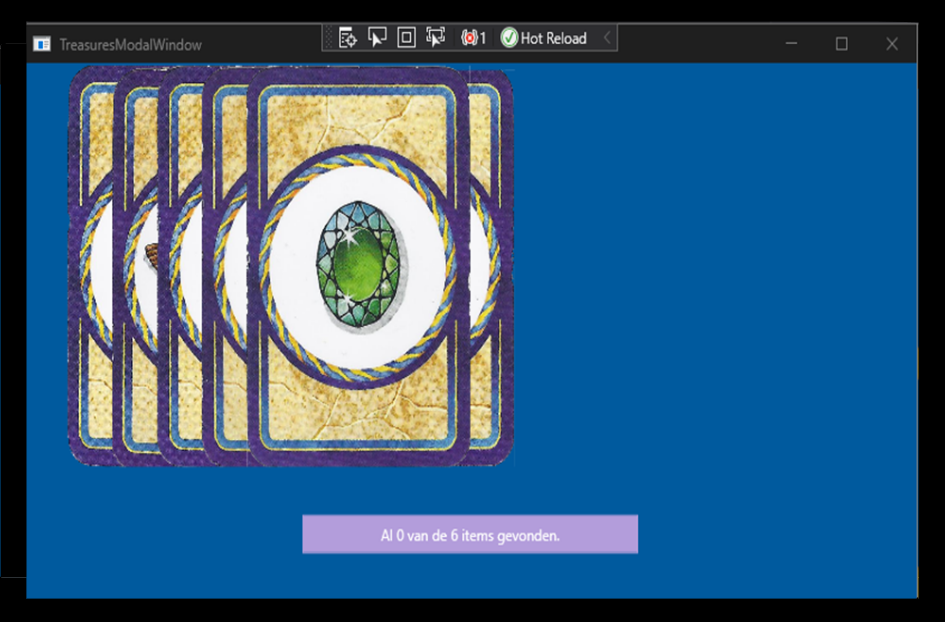Select the card peeking out behind the gem card's right side
The width and height of the screenshot is (945, 622).
pos(491,266)
